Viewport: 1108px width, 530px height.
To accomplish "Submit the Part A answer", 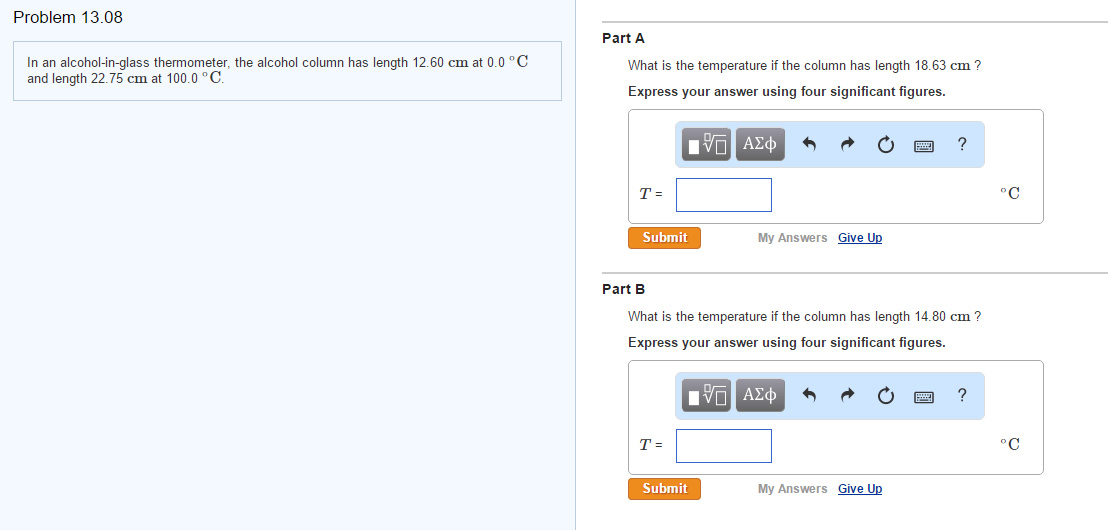I will click(664, 238).
